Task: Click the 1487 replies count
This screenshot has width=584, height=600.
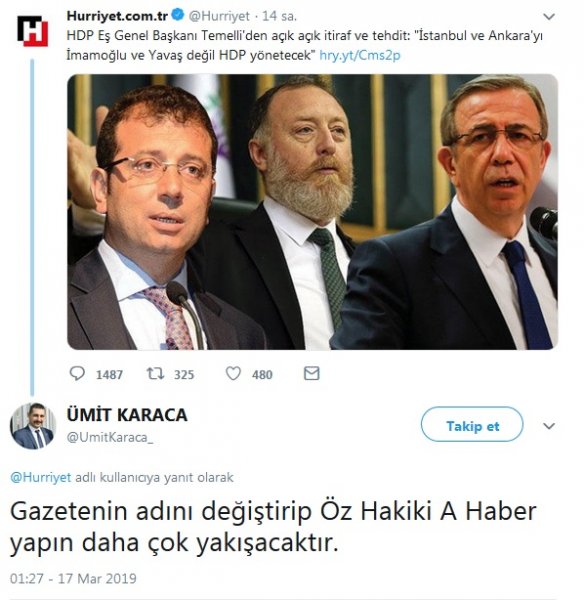Action: [109, 374]
